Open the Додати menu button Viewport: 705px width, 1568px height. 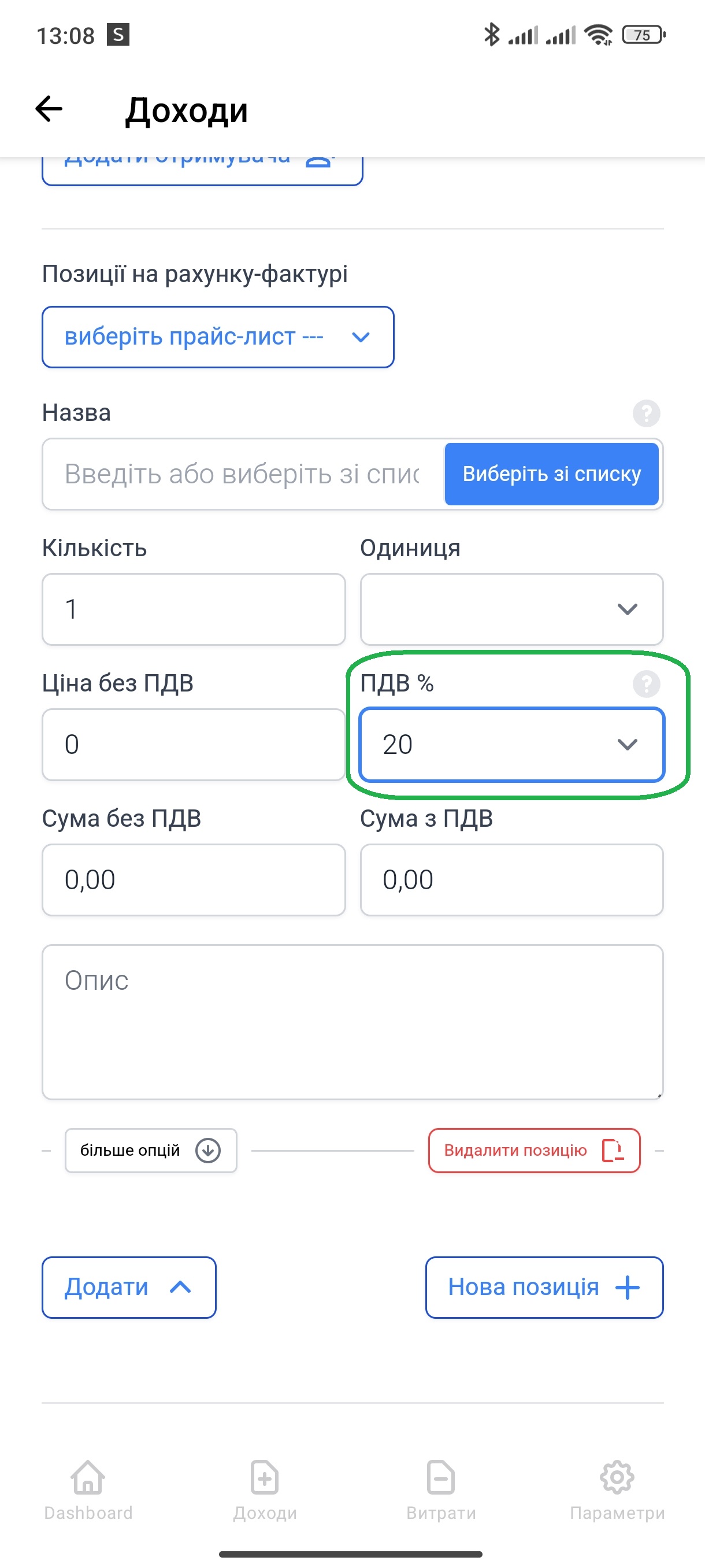129,1288
